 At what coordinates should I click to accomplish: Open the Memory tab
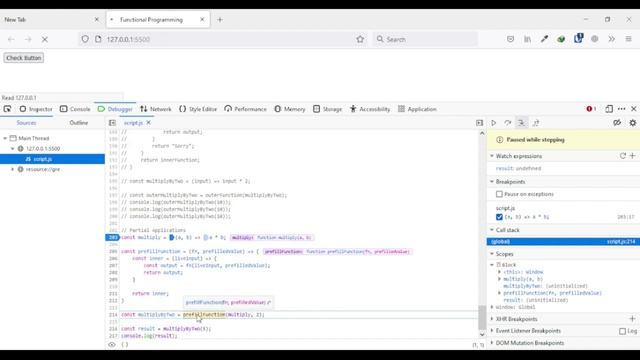click(290, 109)
